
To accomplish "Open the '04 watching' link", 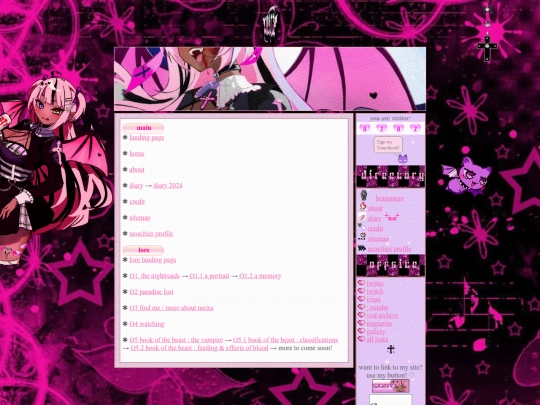I will (147, 324).
